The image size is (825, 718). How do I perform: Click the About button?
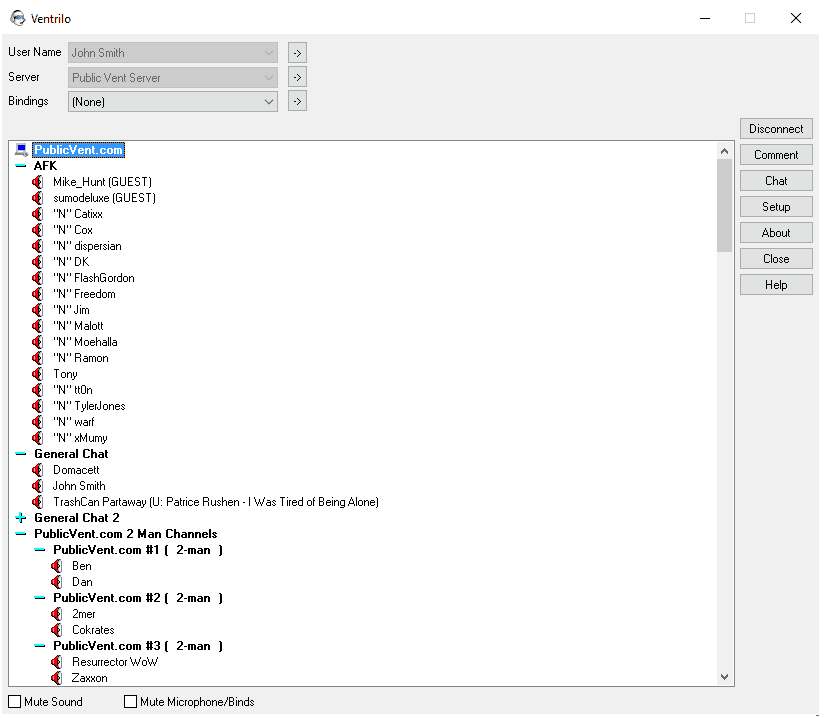point(776,233)
